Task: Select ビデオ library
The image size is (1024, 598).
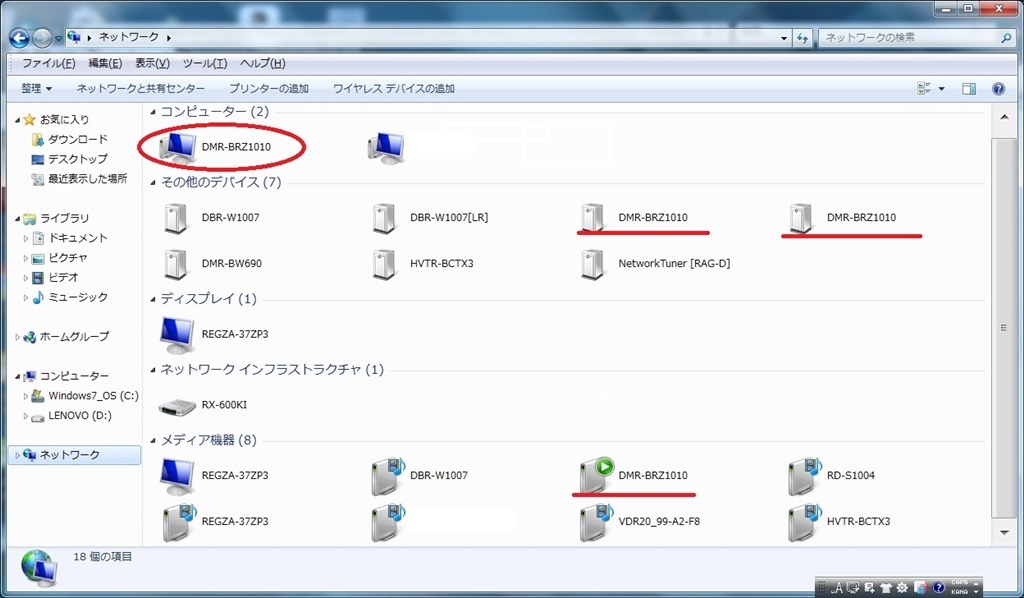Action: coord(63,277)
